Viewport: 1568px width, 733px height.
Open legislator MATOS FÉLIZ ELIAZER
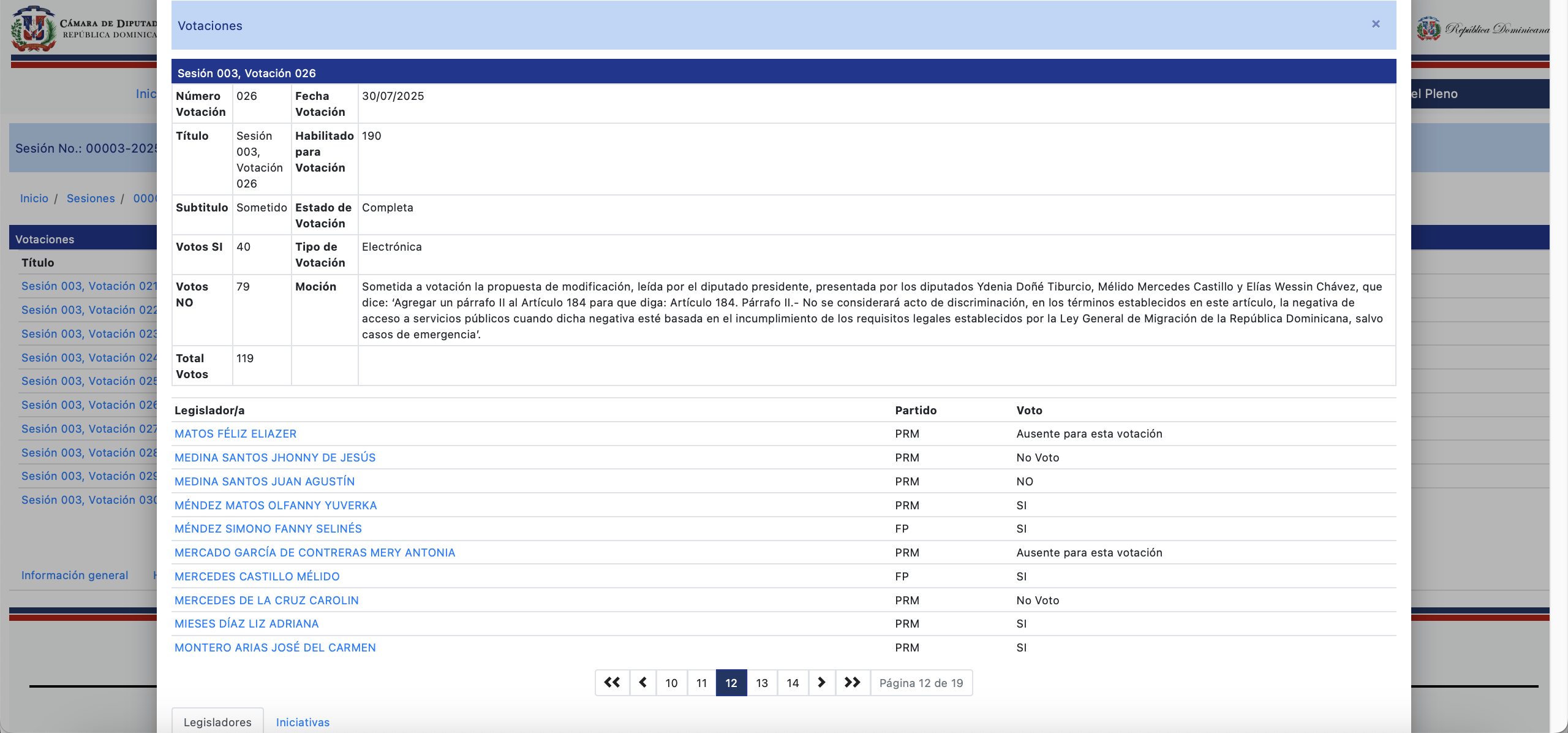235,434
